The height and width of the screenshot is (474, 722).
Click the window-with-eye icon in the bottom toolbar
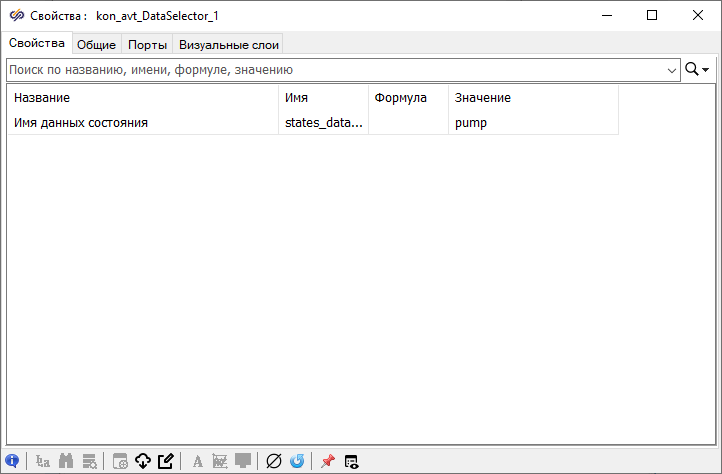[x=351, y=461]
